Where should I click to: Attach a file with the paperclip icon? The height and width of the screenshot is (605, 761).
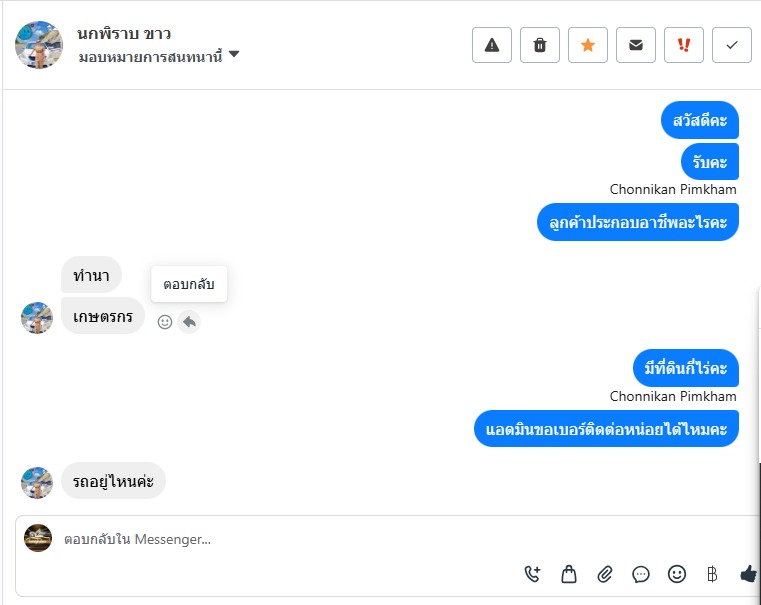605,574
